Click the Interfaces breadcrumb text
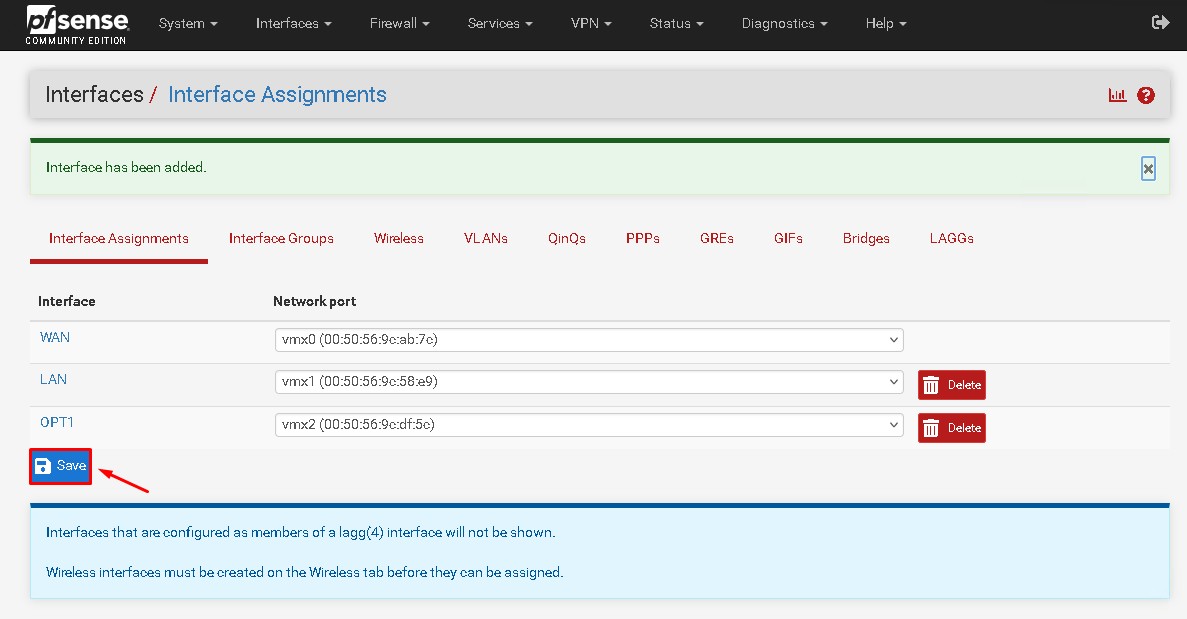1187x619 pixels. 94,95
